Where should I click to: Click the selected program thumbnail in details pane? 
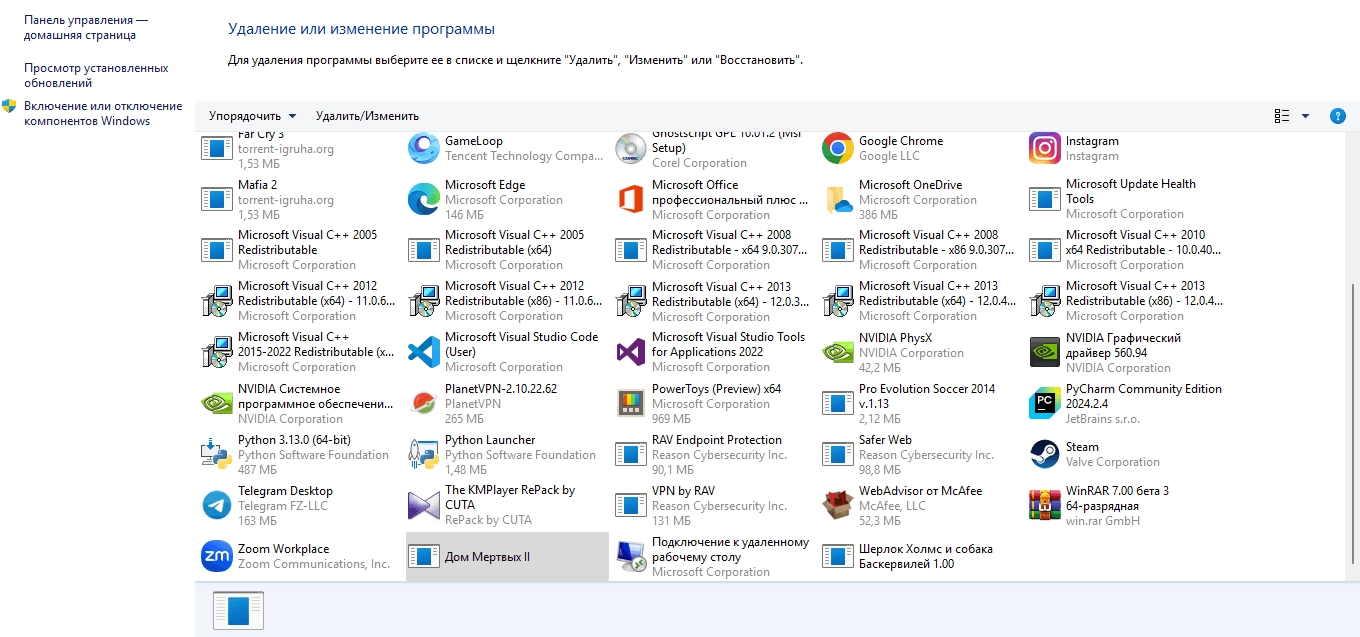coord(238,610)
